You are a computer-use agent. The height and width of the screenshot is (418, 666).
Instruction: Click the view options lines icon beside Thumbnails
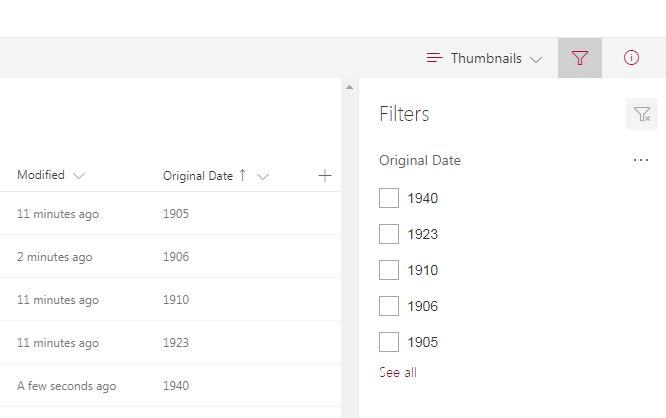pyautogui.click(x=434, y=58)
